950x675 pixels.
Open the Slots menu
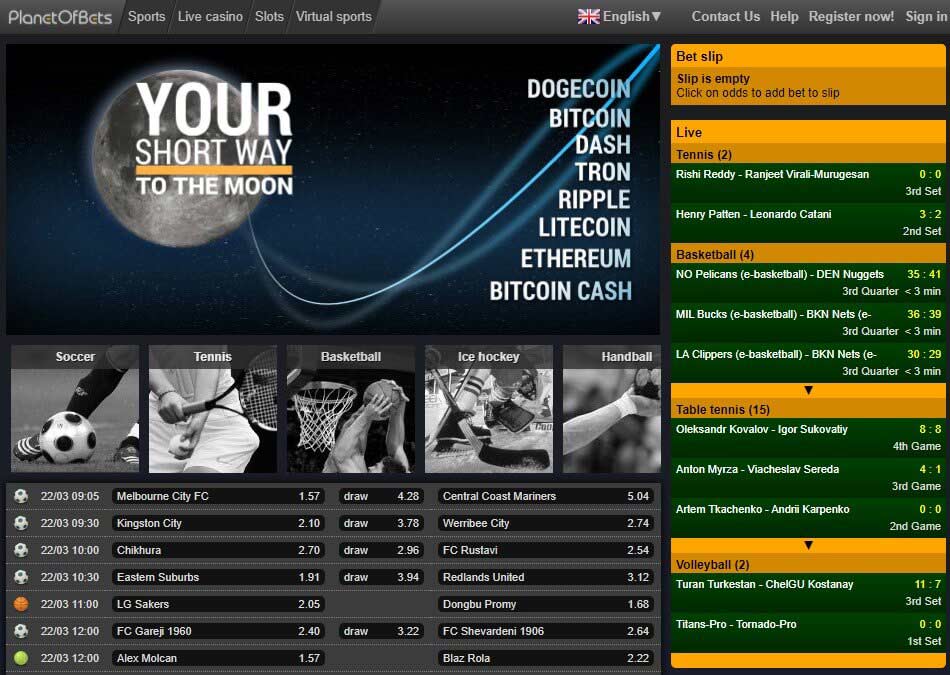[x=269, y=16]
